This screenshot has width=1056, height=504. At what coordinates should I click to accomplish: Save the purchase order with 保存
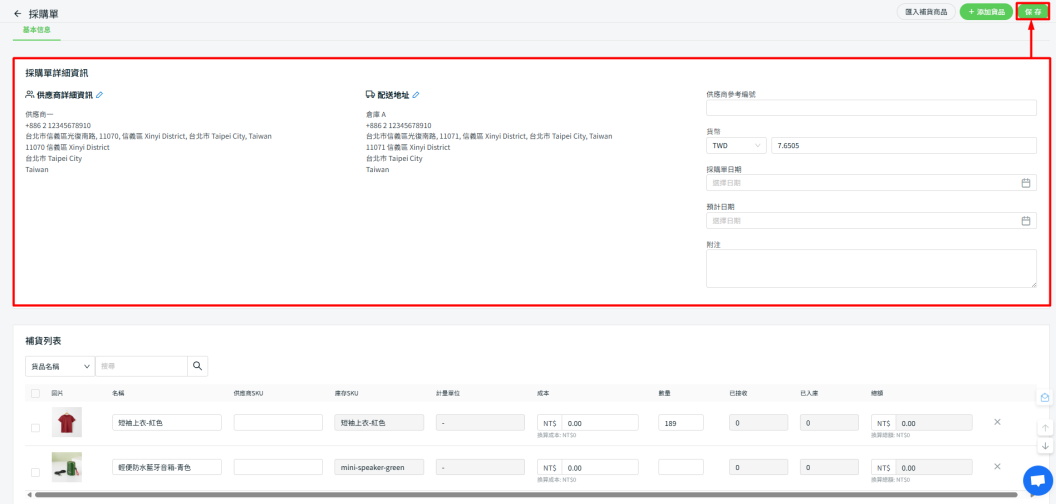pos(1033,12)
